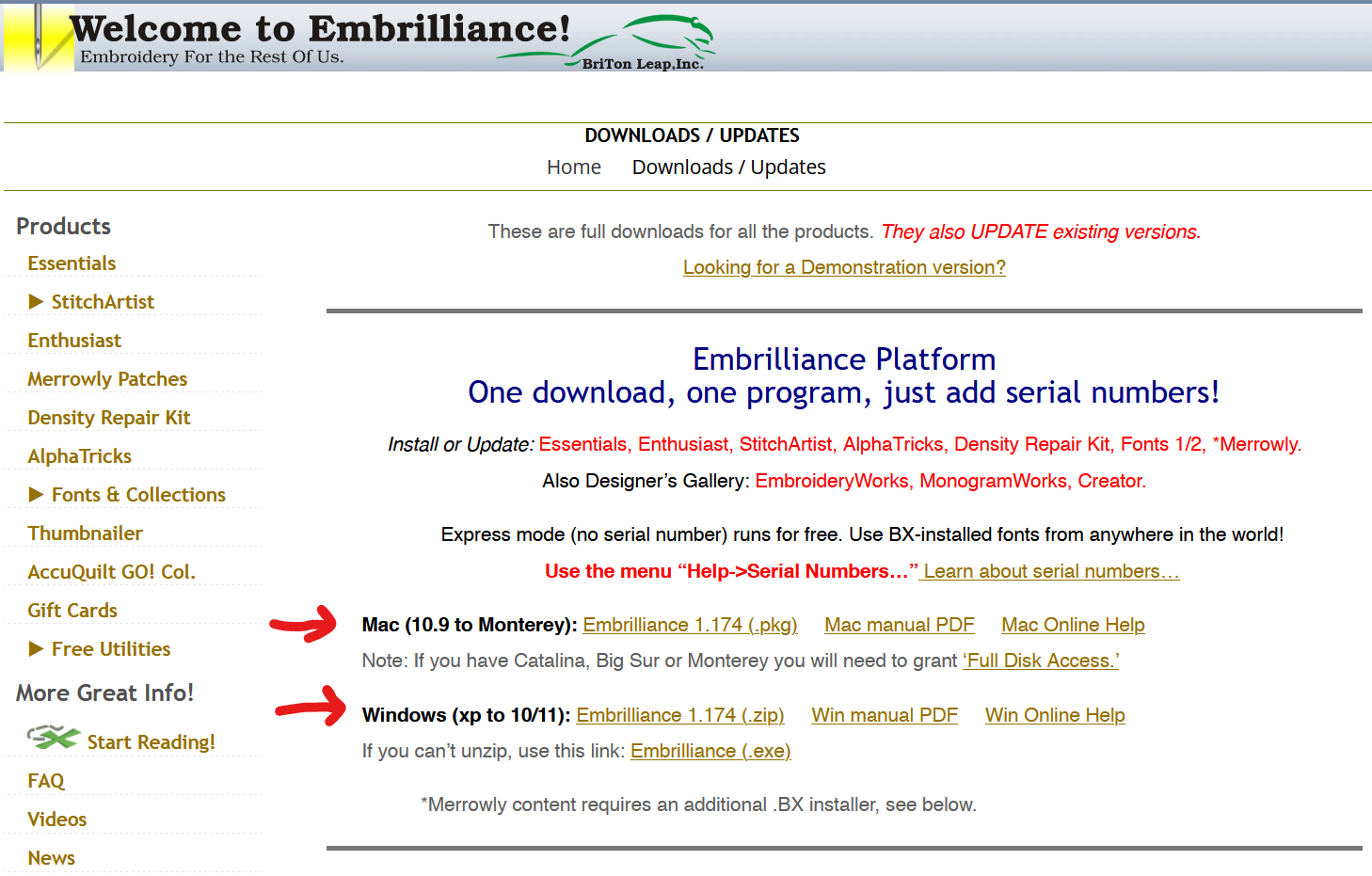This screenshot has width=1372, height=876.
Task: Expand the StitchArtist submenu triangle
Action: click(36, 301)
